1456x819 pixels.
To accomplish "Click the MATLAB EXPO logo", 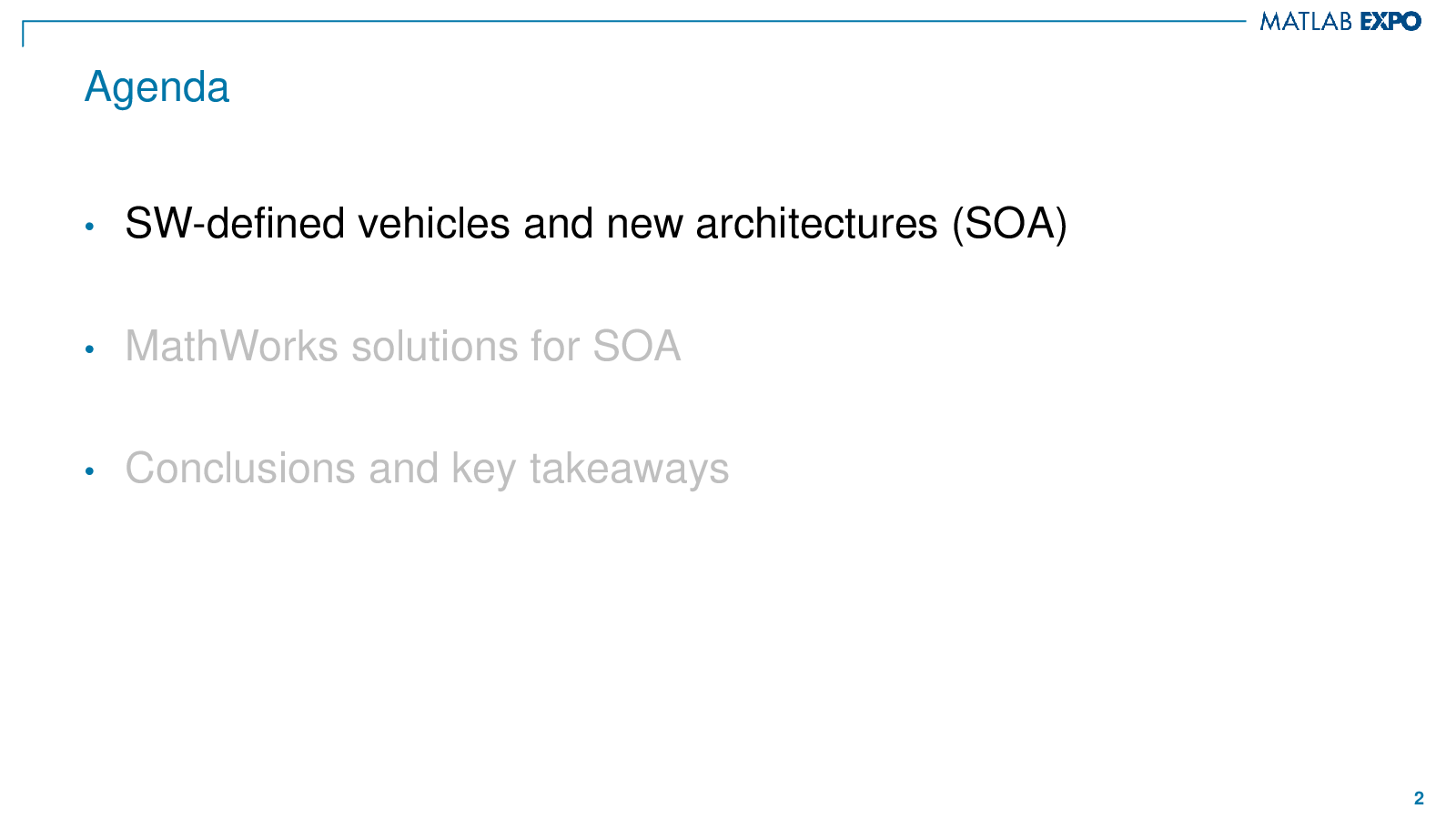I will pyautogui.click(x=1340, y=21).
